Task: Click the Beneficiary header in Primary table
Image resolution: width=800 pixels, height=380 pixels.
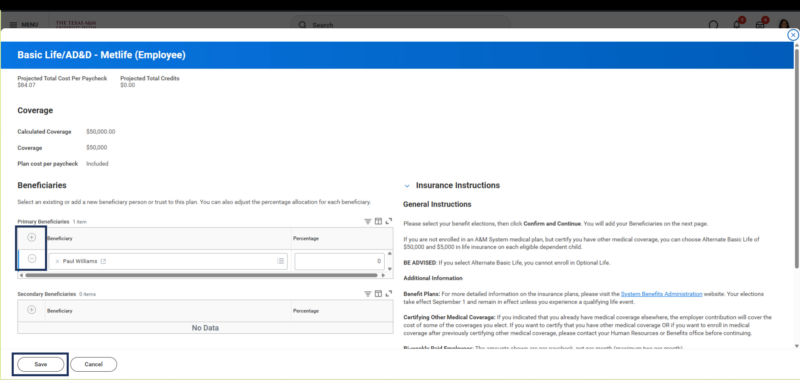Action: pyautogui.click(x=60, y=238)
